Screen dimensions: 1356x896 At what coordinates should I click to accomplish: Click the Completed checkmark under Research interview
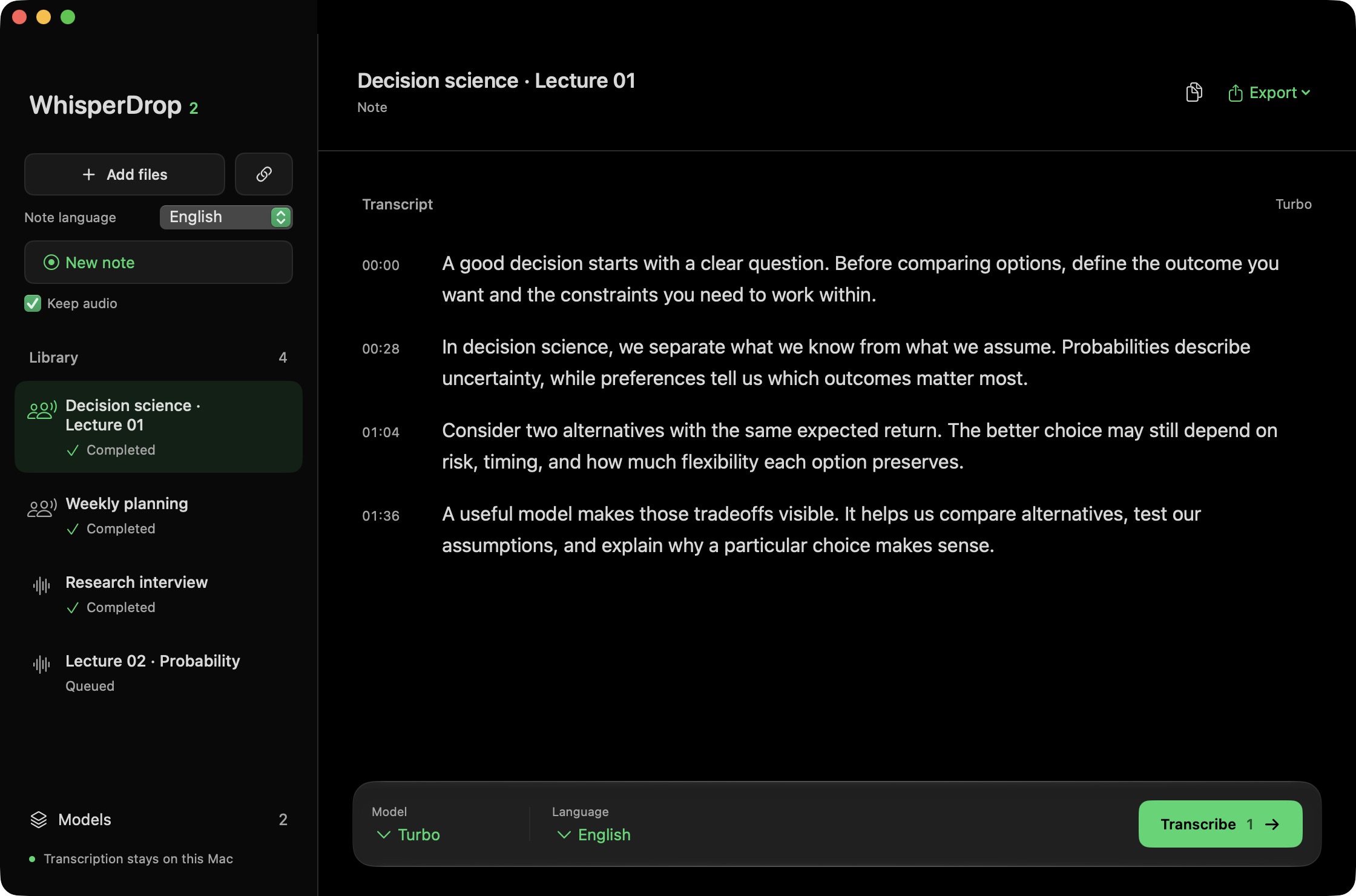pyautogui.click(x=73, y=608)
